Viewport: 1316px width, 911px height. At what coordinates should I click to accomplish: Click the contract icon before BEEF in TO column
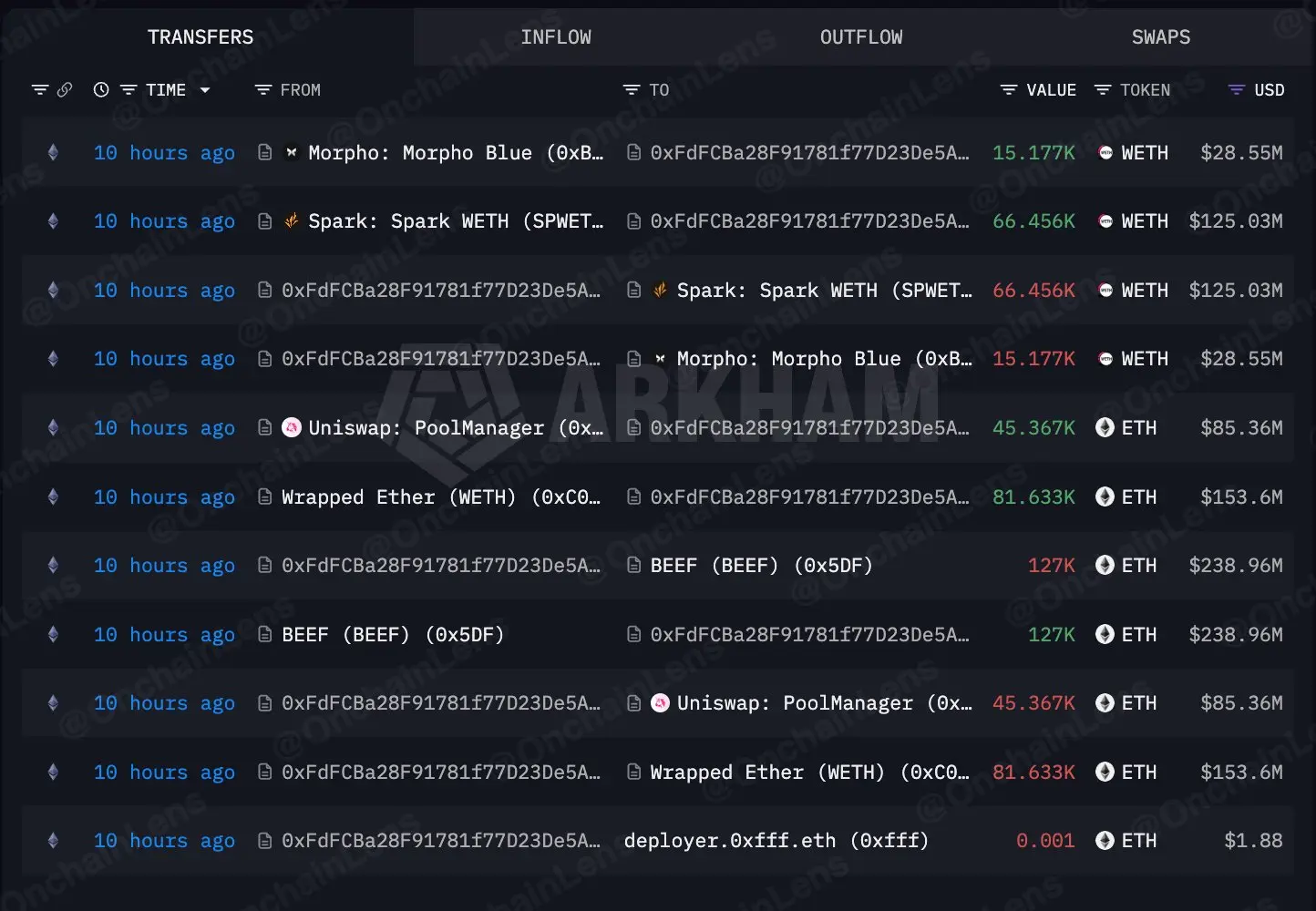pyautogui.click(x=634, y=566)
